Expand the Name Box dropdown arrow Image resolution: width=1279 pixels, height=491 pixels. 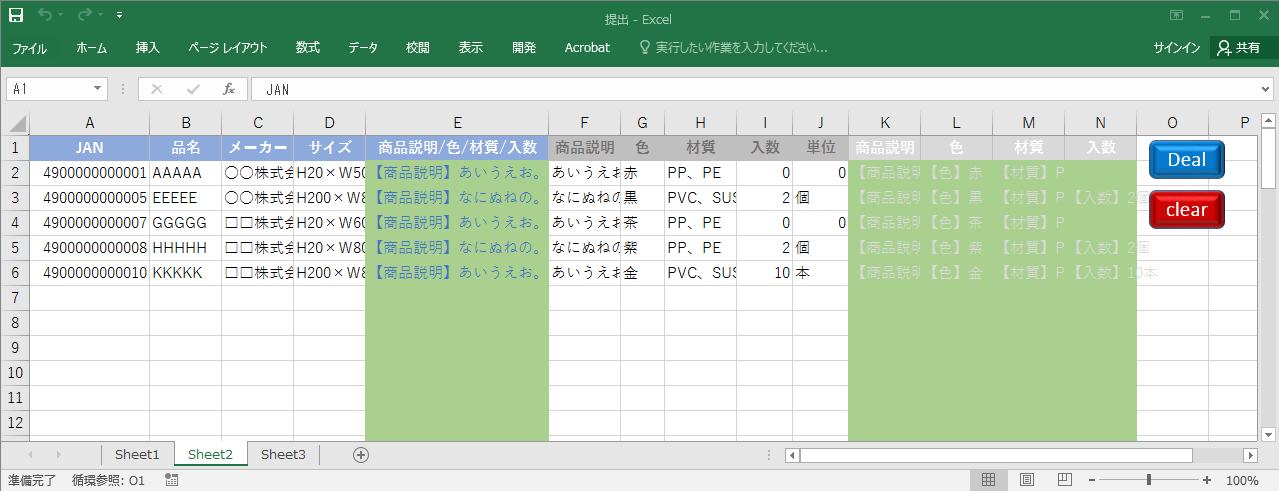point(98,89)
